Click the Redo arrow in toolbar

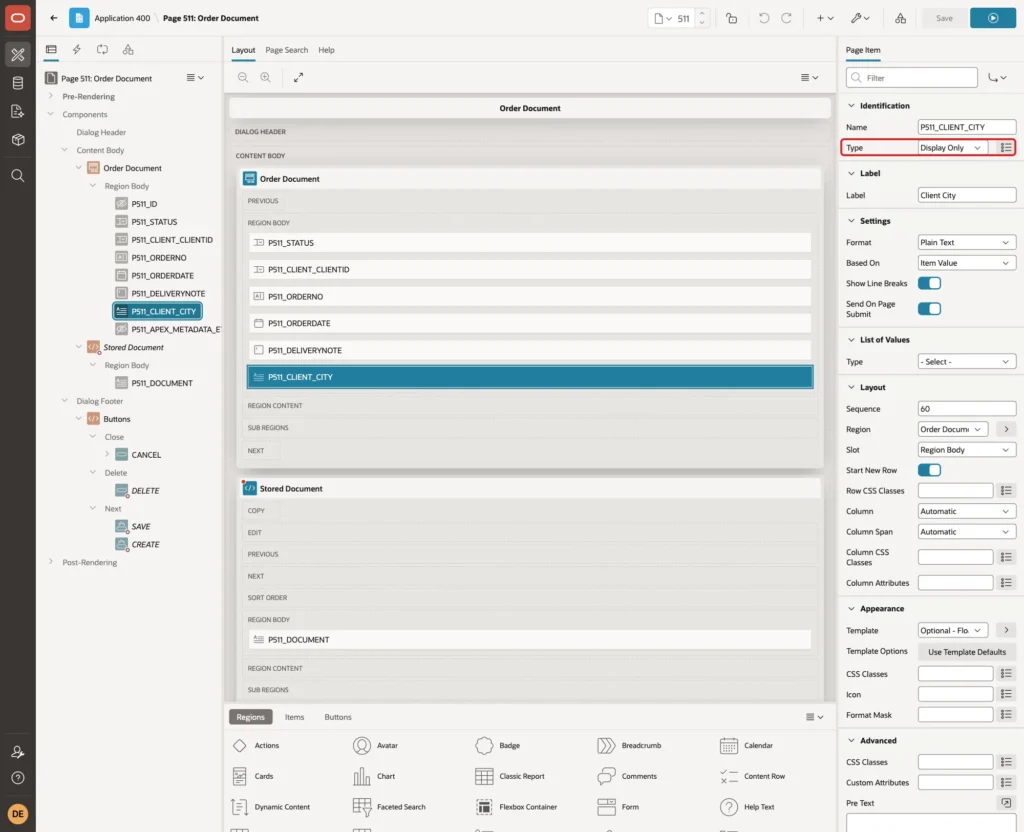coord(786,18)
